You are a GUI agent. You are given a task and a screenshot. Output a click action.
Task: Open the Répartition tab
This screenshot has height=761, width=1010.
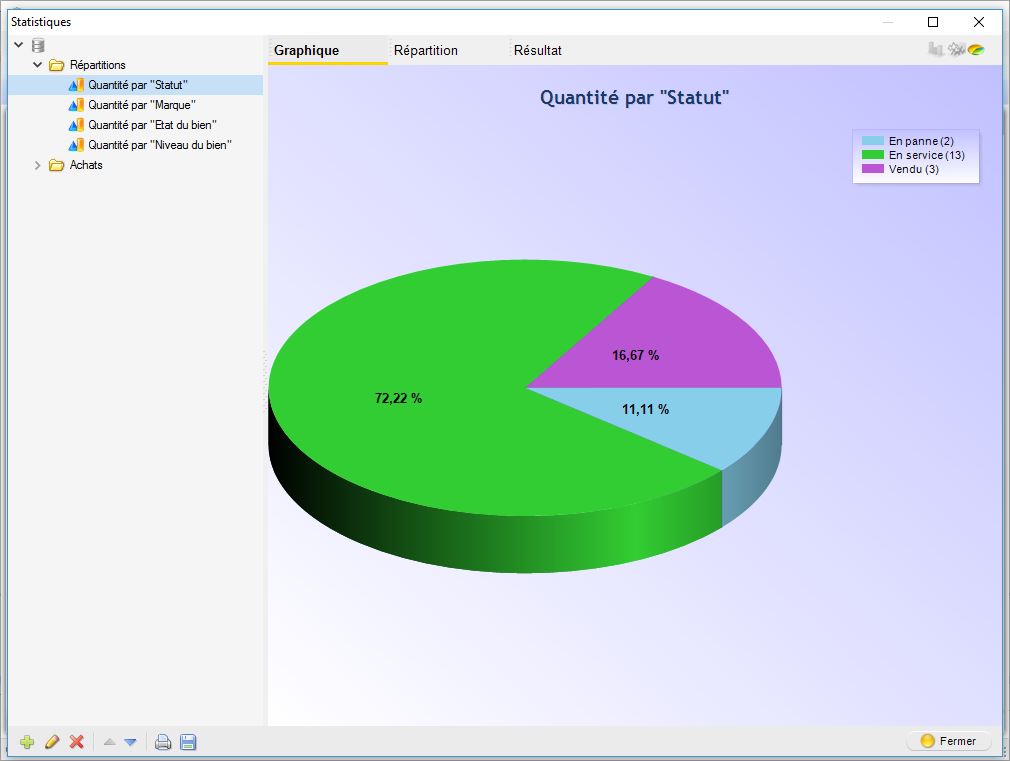coord(425,50)
